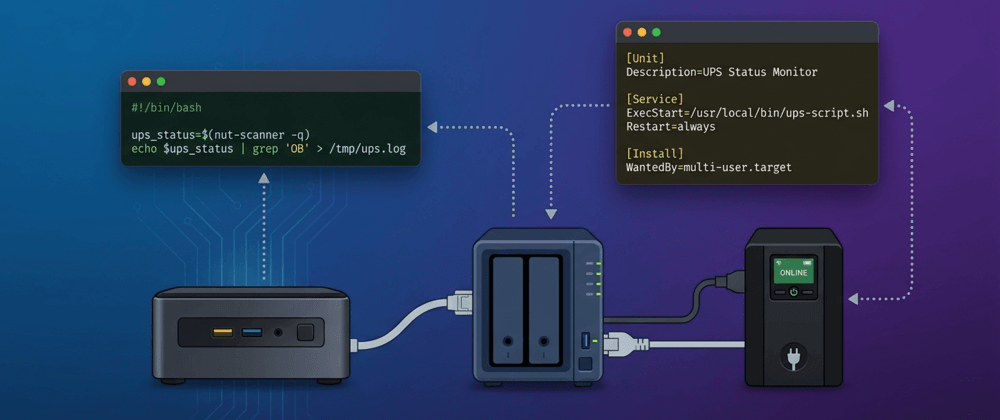The height and width of the screenshot is (420, 1000).
Task: Click the blue USB port on mini PC
Action: pos(252,332)
